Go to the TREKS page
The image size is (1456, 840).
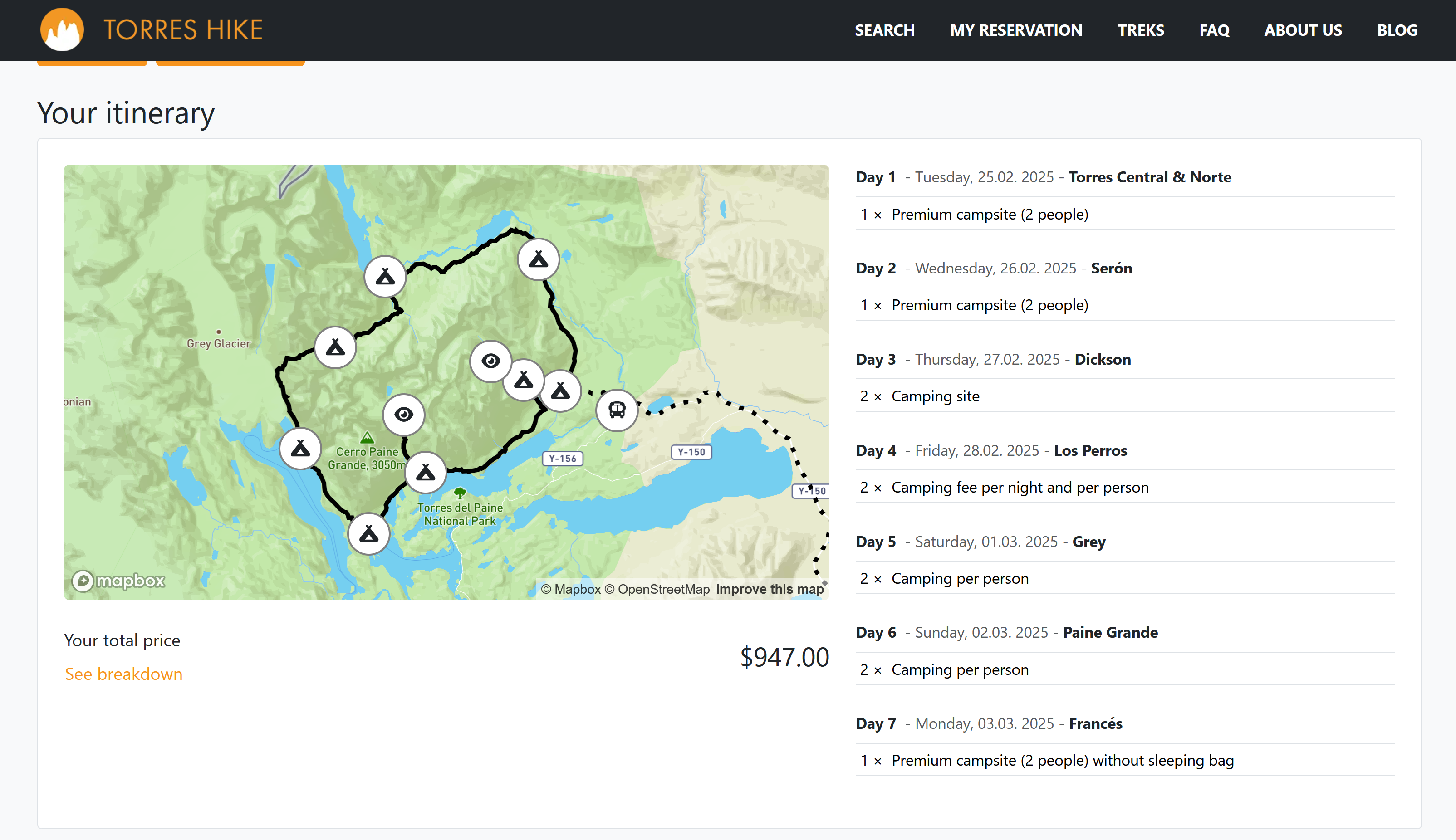click(x=1140, y=30)
